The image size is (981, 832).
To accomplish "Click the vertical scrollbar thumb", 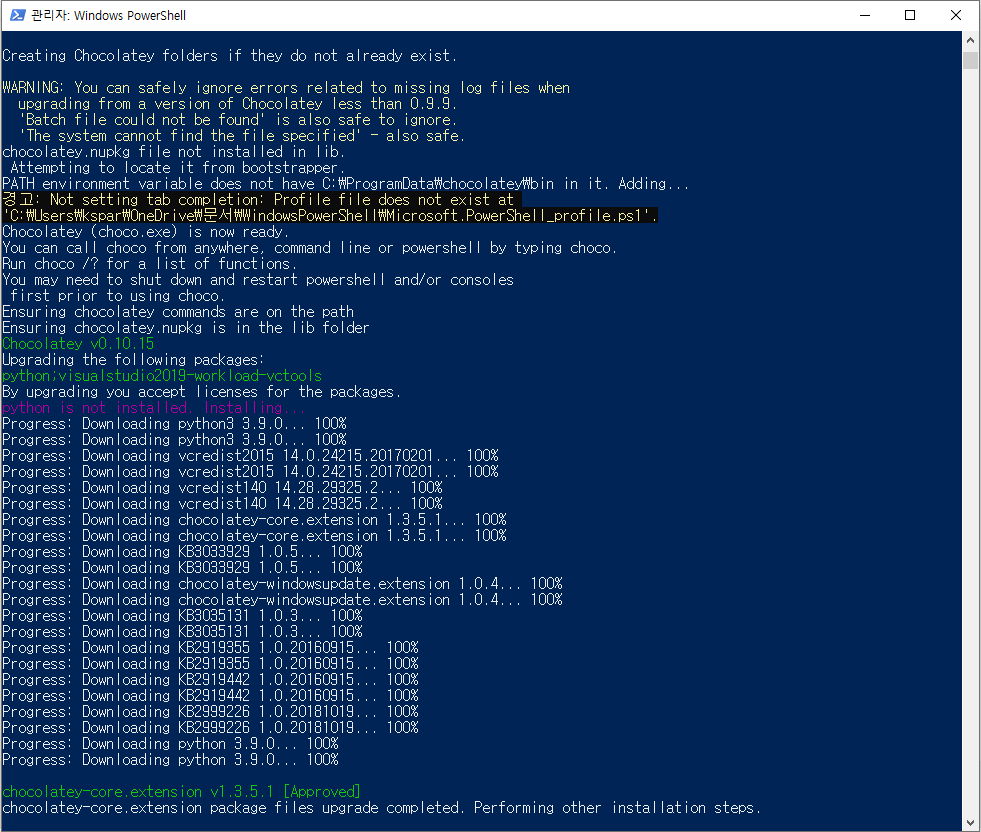I will coord(970,61).
